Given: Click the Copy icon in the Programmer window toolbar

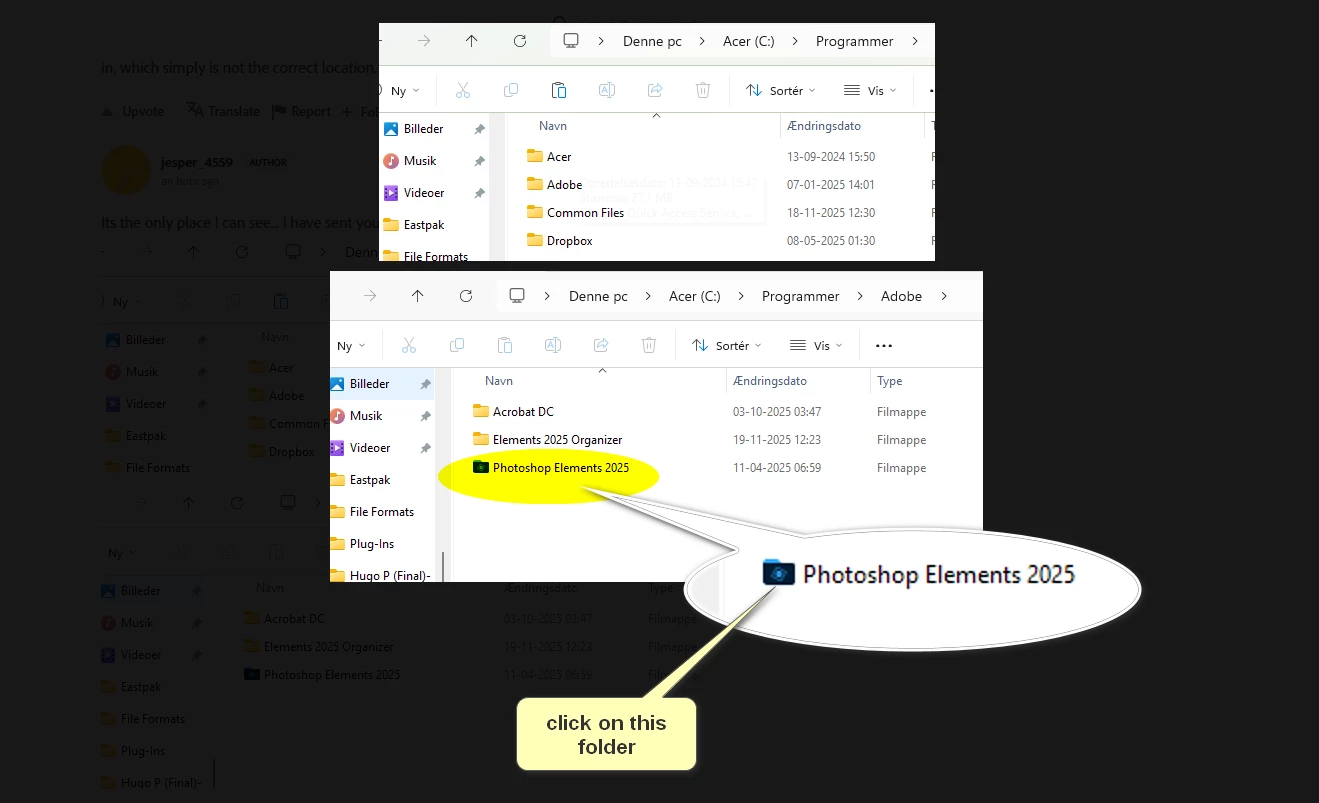Looking at the screenshot, I should coord(510,90).
